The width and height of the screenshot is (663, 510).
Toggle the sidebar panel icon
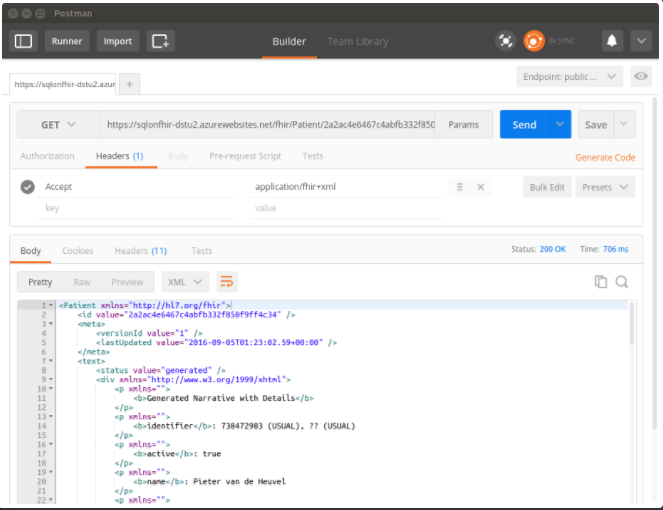[24, 41]
